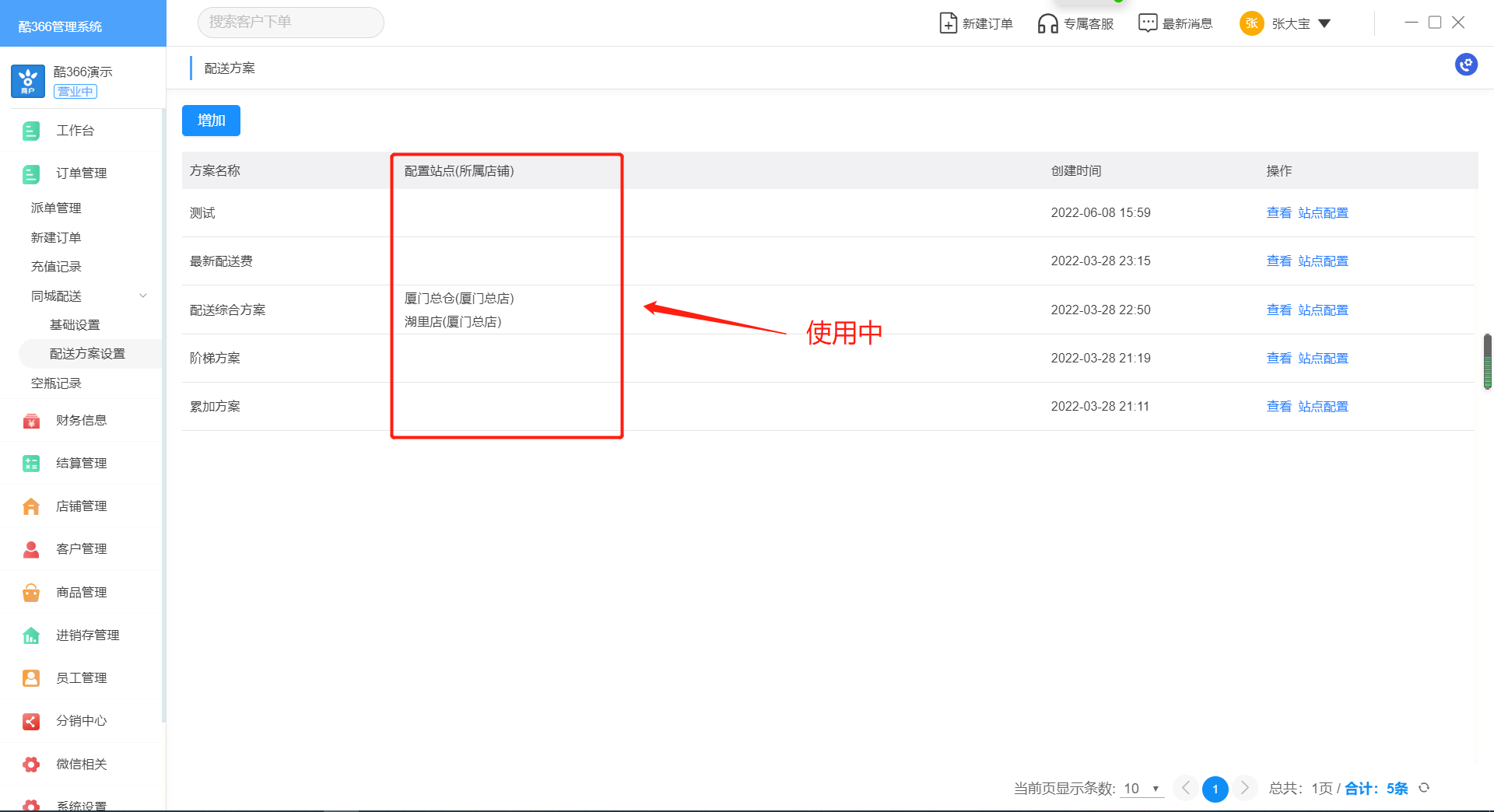Collapse the 同城配送 submenu chevron
1494x812 pixels.
pos(143,296)
